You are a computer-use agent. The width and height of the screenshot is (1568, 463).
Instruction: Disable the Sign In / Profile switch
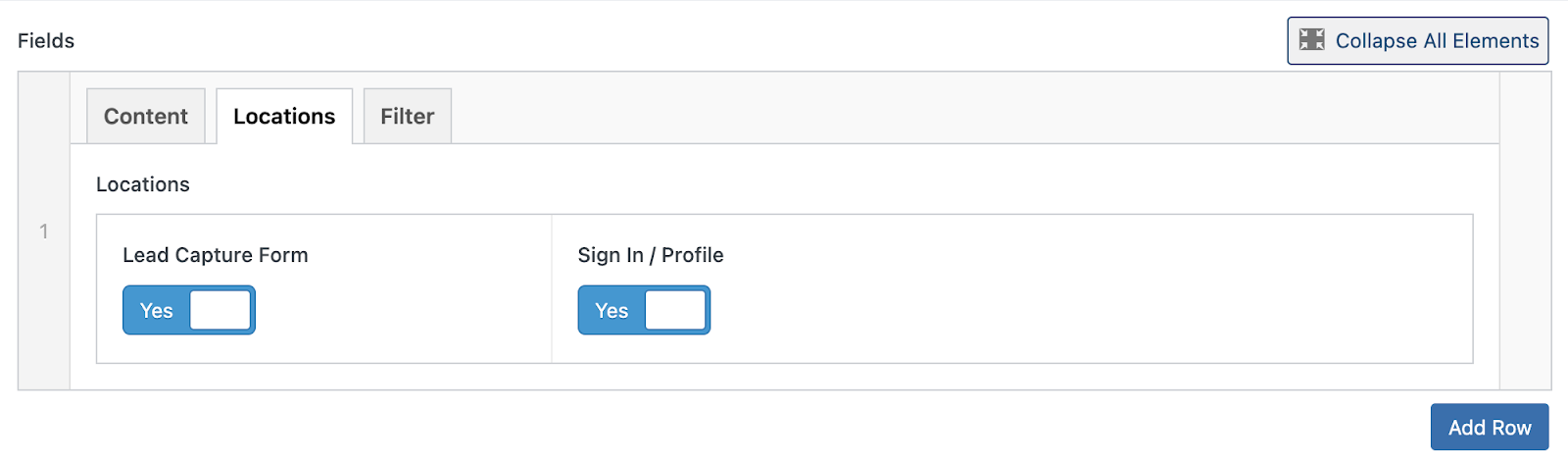644,310
